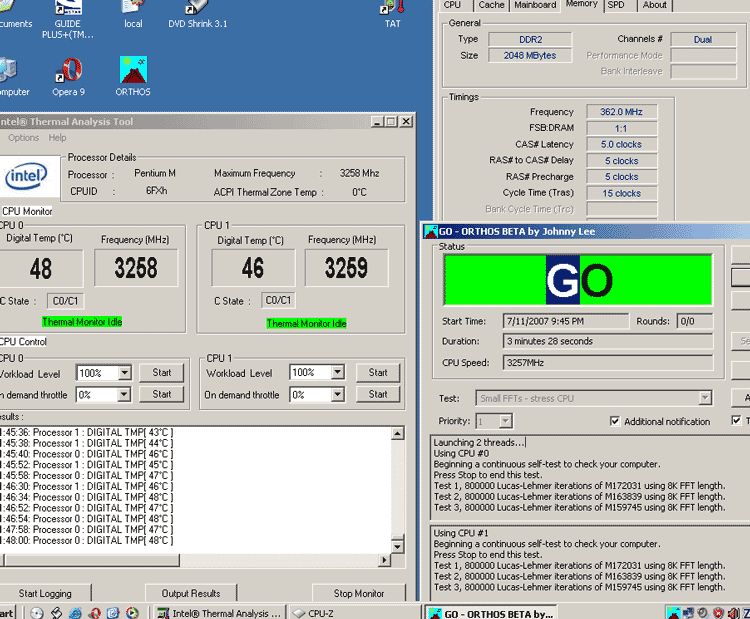Toggle the Additional notification checkbox
The height and width of the screenshot is (619, 750).
click(x=615, y=421)
